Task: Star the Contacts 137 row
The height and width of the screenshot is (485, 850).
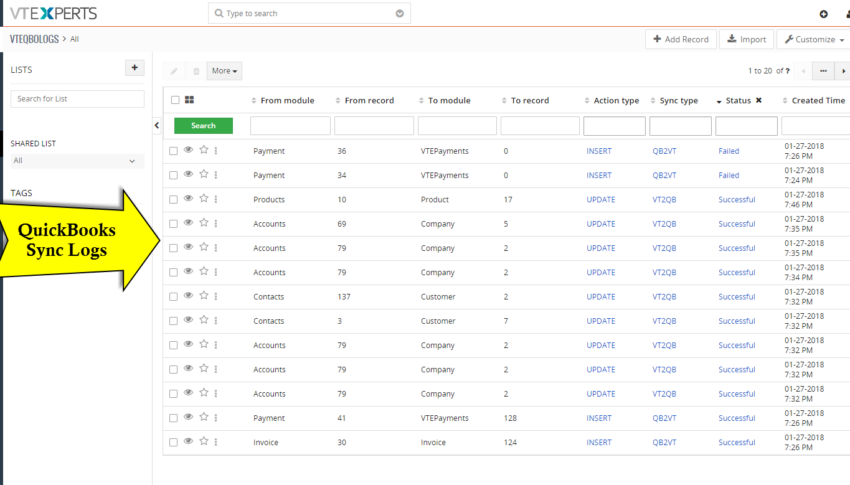Action: point(204,295)
